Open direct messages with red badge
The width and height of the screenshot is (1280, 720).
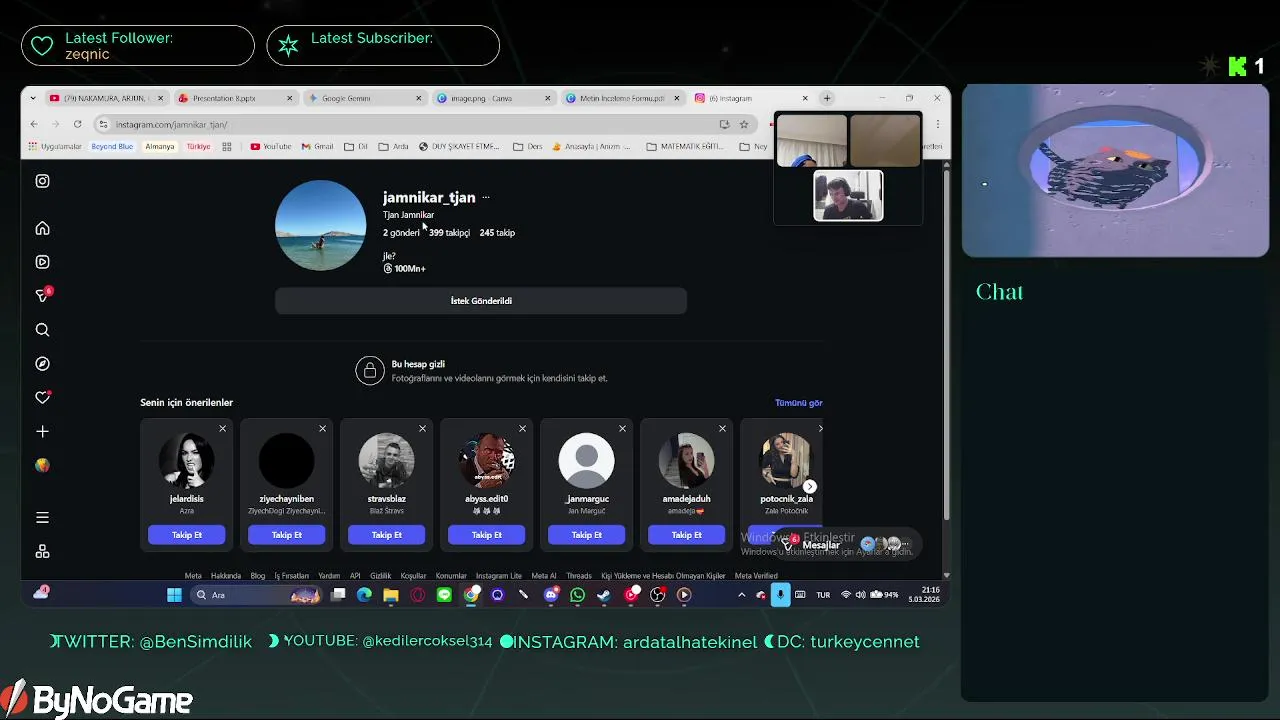(42, 296)
